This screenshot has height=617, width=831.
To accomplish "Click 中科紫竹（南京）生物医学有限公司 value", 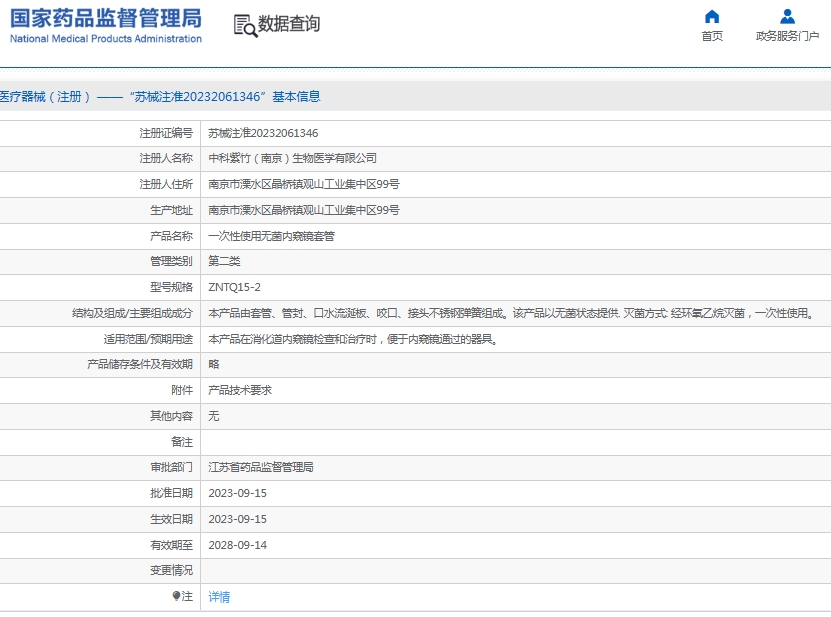I will (x=292, y=158).
